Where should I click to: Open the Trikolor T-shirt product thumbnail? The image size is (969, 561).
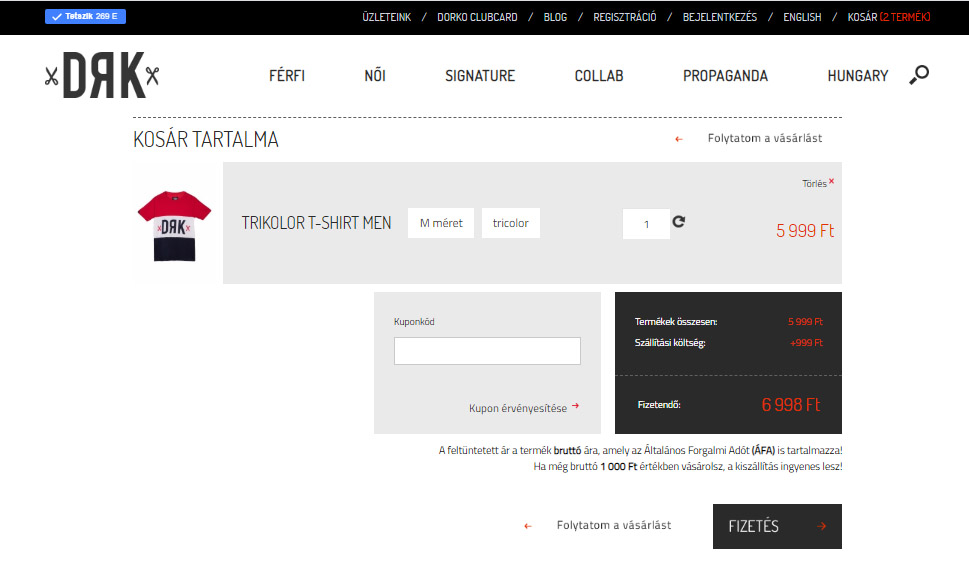tap(174, 224)
